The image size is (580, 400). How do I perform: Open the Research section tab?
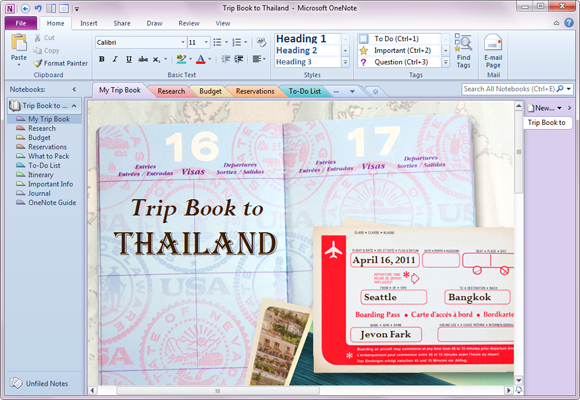[x=171, y=91]
